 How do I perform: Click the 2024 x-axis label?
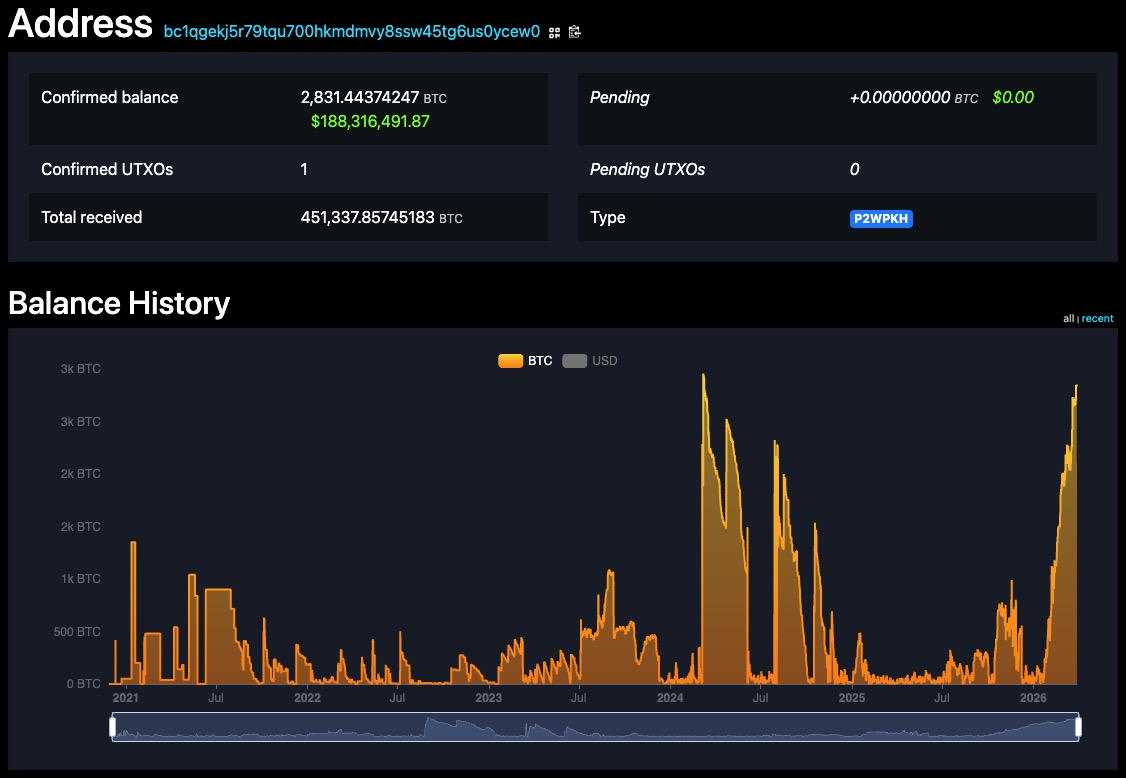coord(670,698)
